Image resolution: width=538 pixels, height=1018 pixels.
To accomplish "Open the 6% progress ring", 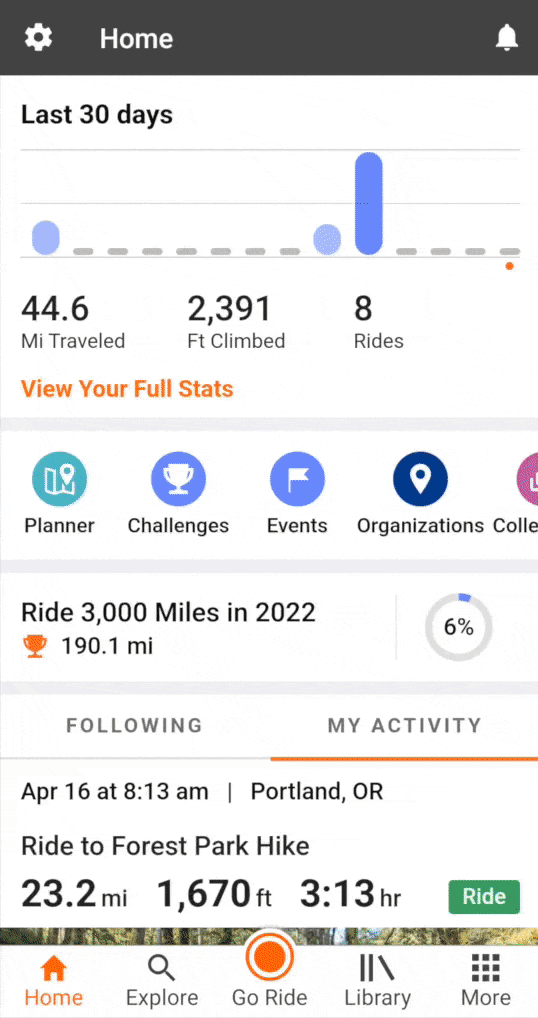I will (x=459, y=627).
